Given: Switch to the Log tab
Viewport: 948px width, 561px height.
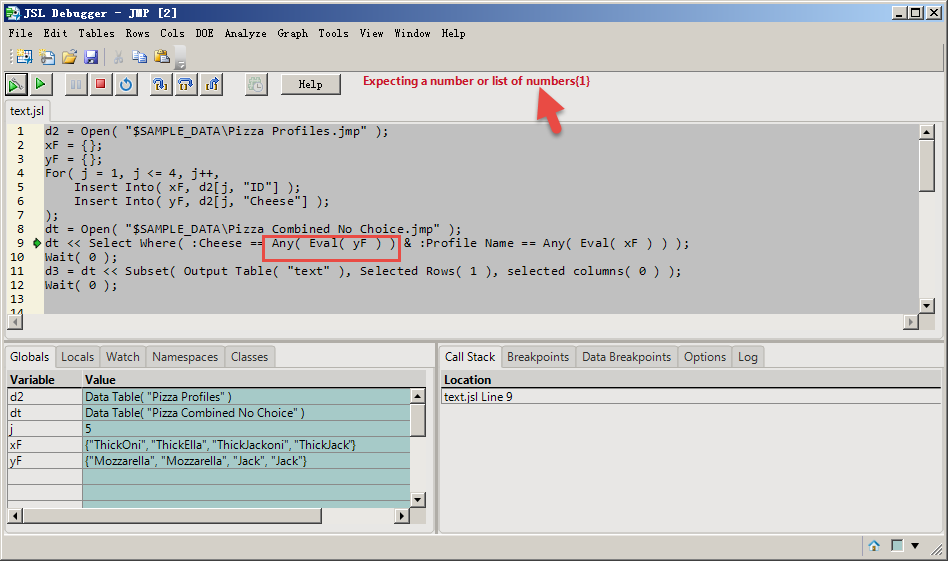Looking at the screenshot, I should point(747,357).
